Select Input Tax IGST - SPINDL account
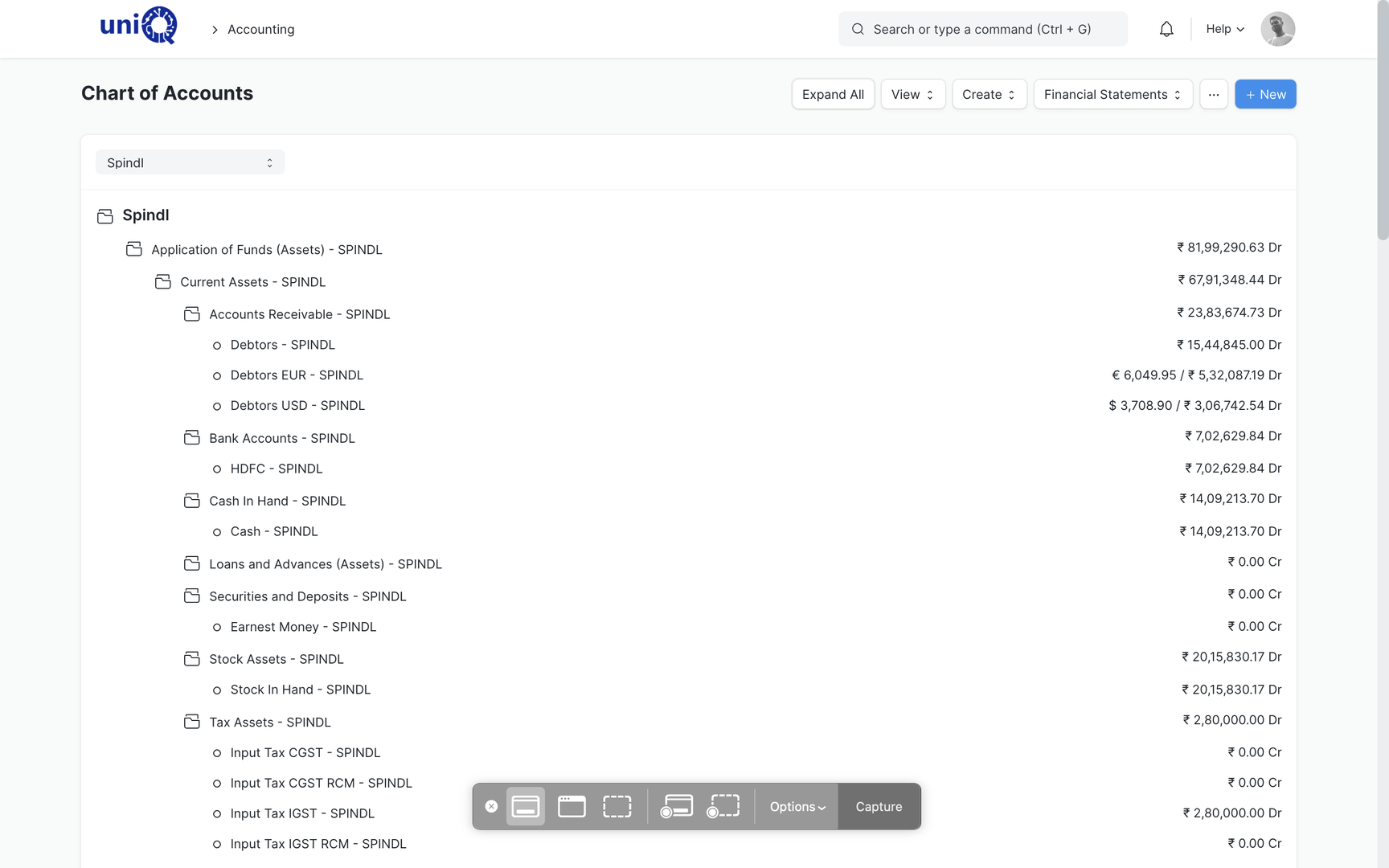Viewport: 1389px width, 868px height. coord(302,813)
